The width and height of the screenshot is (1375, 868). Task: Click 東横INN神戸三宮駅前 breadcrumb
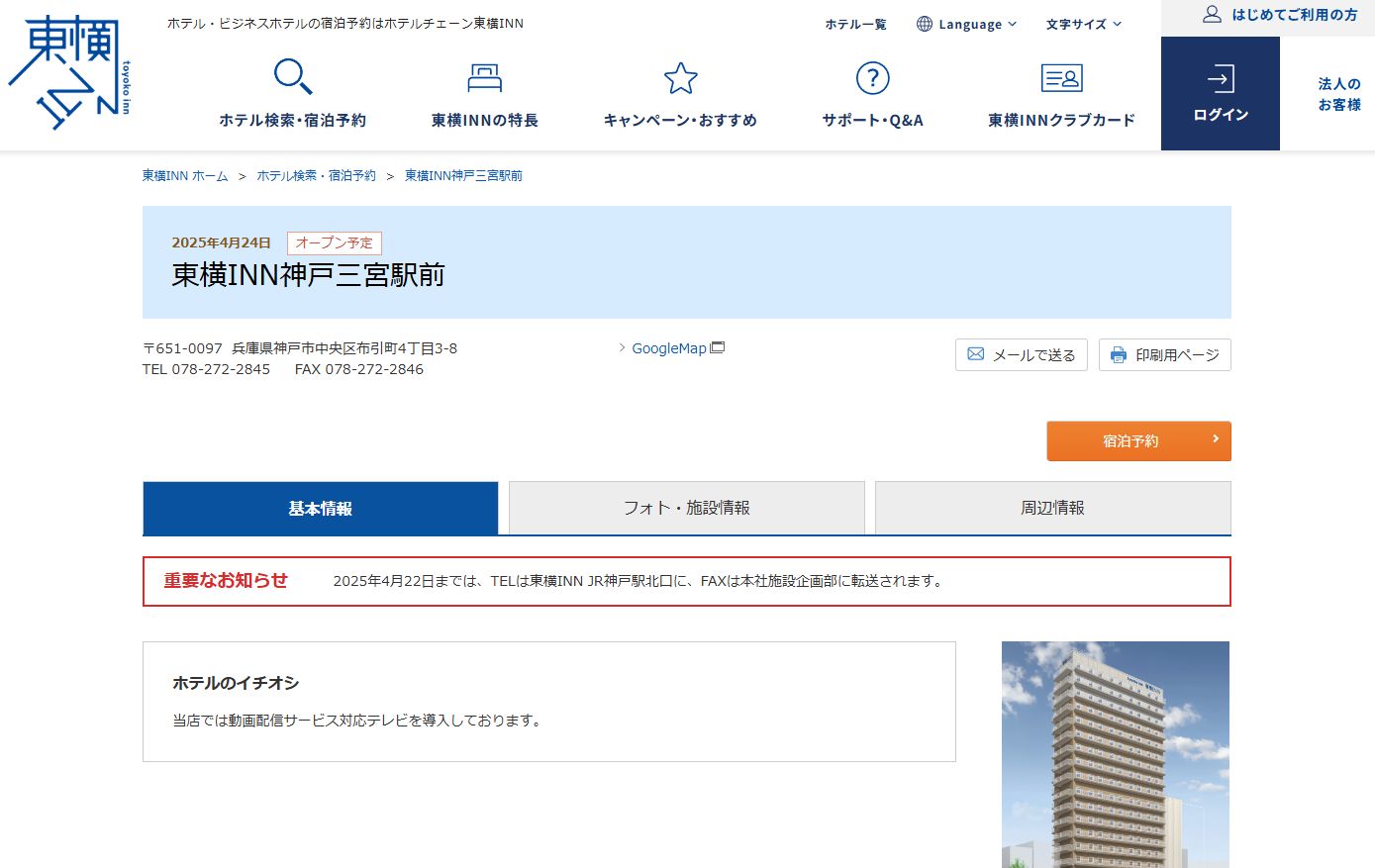tap(463, 175)
